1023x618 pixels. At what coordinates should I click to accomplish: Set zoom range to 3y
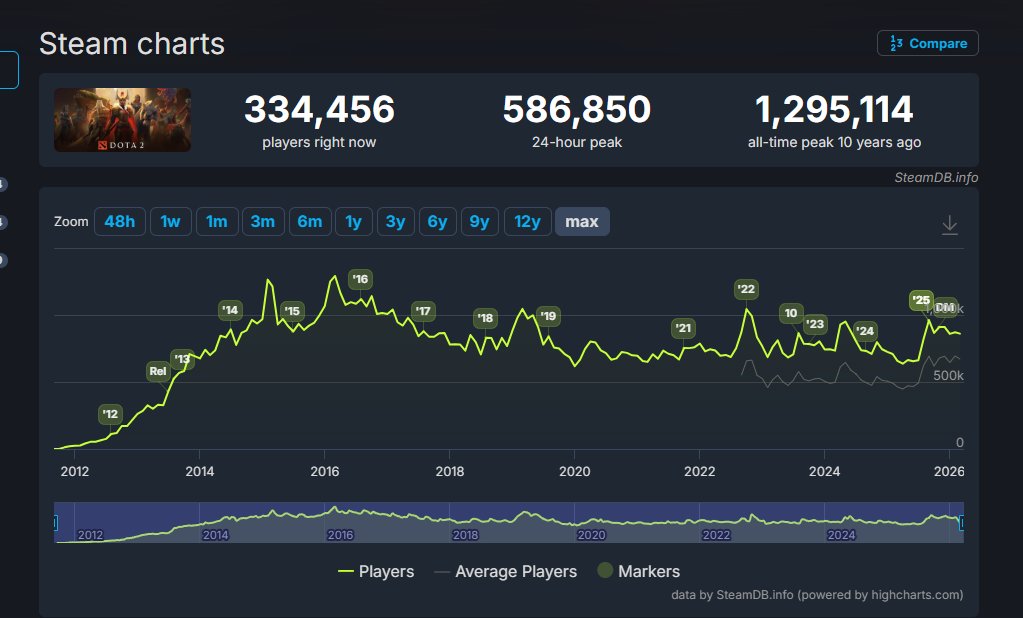(395, 221)
